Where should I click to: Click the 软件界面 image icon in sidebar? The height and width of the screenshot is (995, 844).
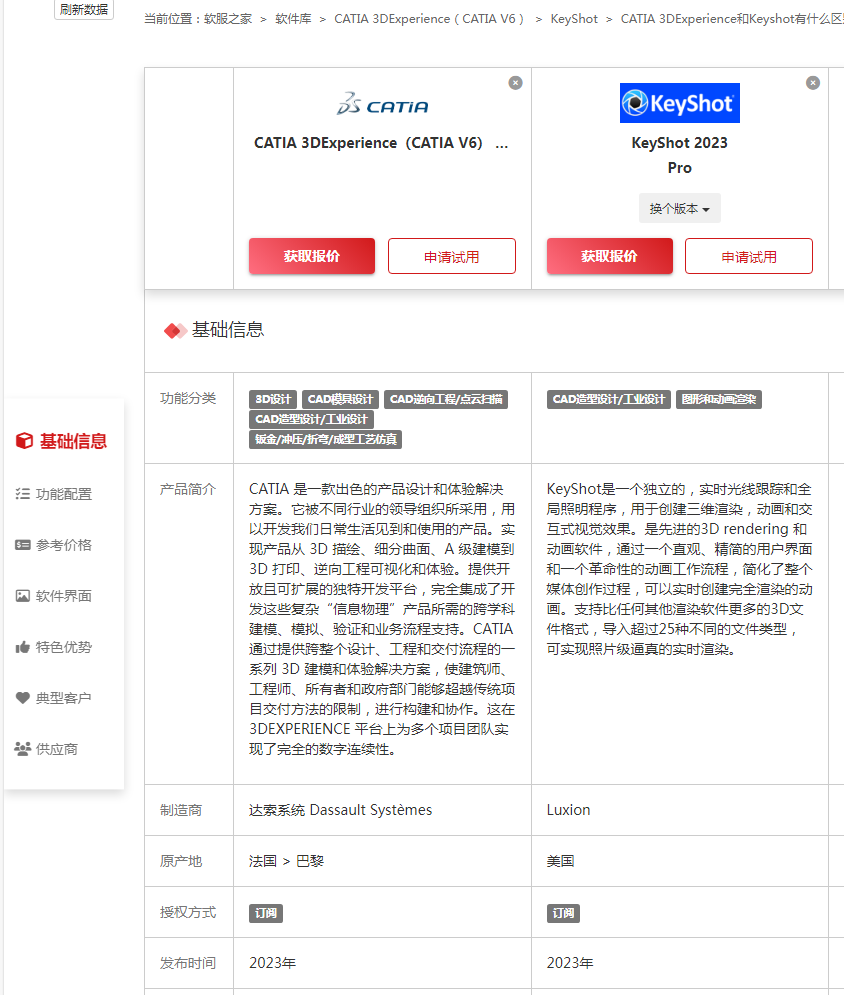pyautogui.click(x=23, y=596)
